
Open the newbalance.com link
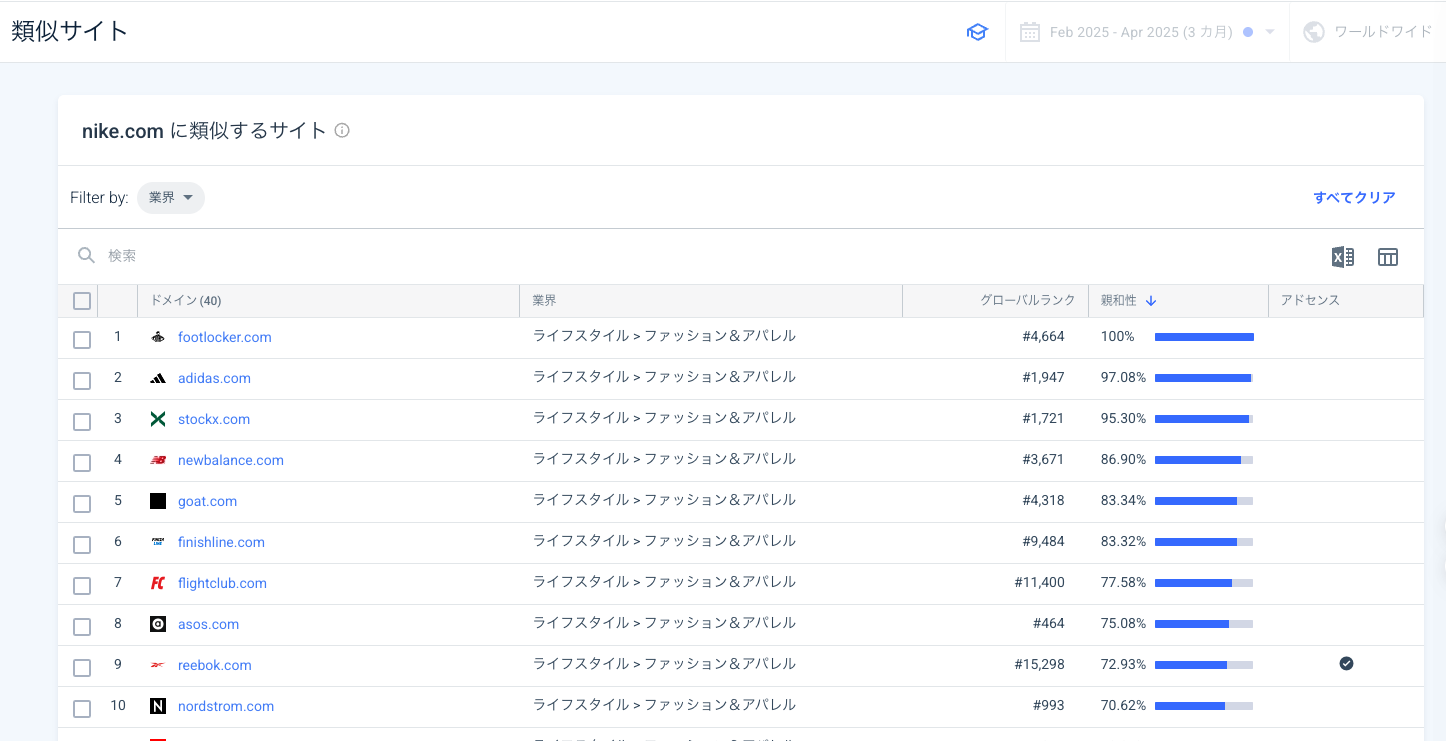(231, 460)
